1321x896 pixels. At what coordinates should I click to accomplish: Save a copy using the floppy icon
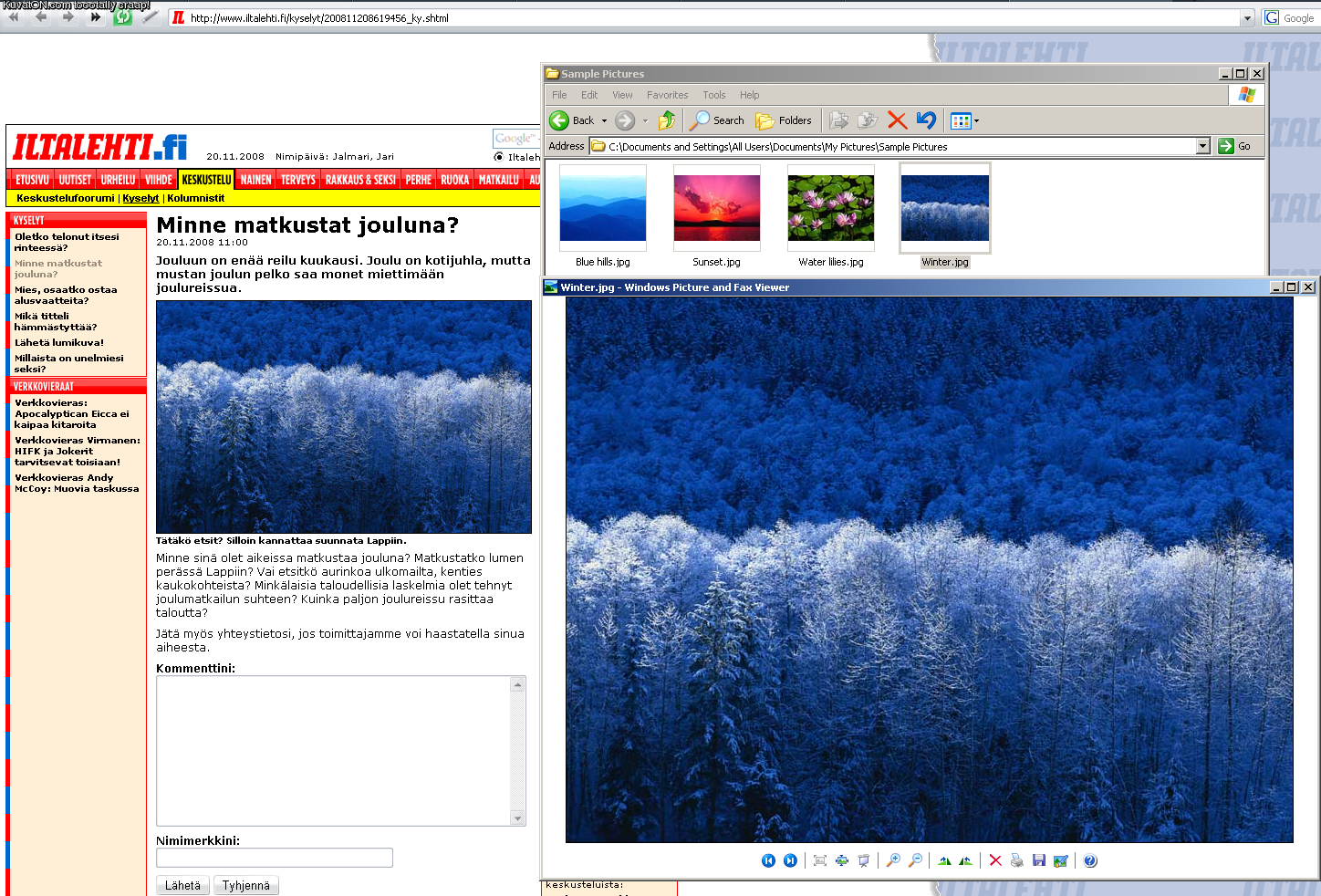(1038, 860)
